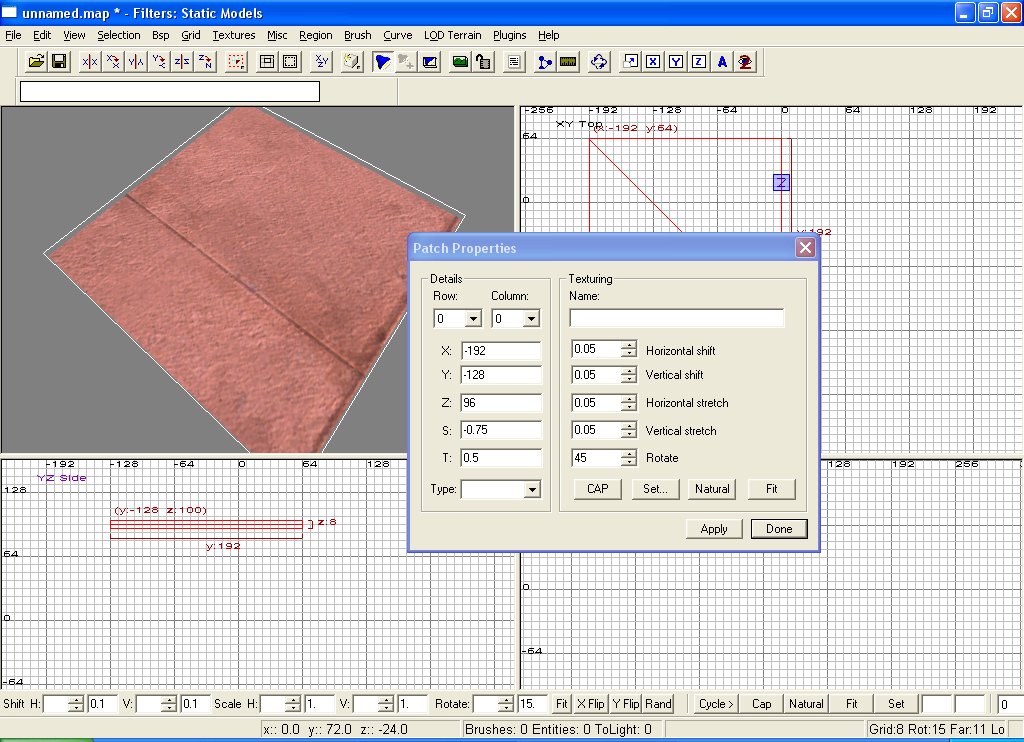Click the Save floppy disk icon
The image size is (1024, 742).
point(59,62)
